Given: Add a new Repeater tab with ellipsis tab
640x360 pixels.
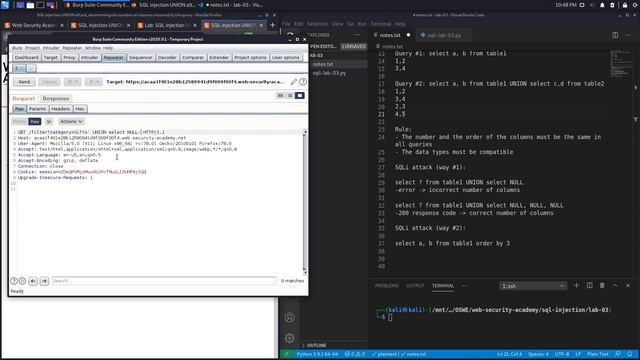Looking at the screenshot, I should point(31,68).
